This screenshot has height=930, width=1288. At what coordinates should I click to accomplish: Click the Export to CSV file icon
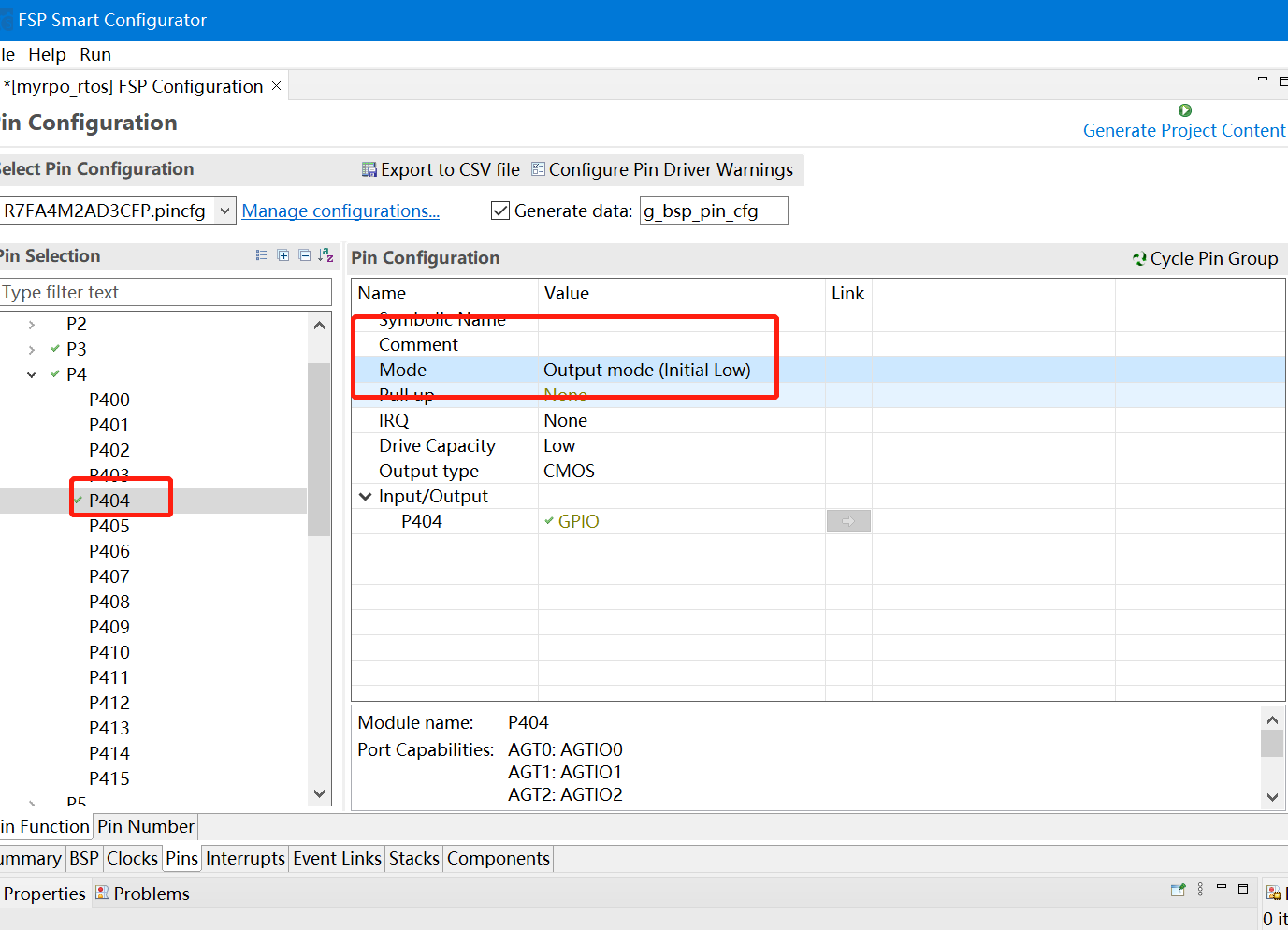pyautogui.click(x=369, y=169)
